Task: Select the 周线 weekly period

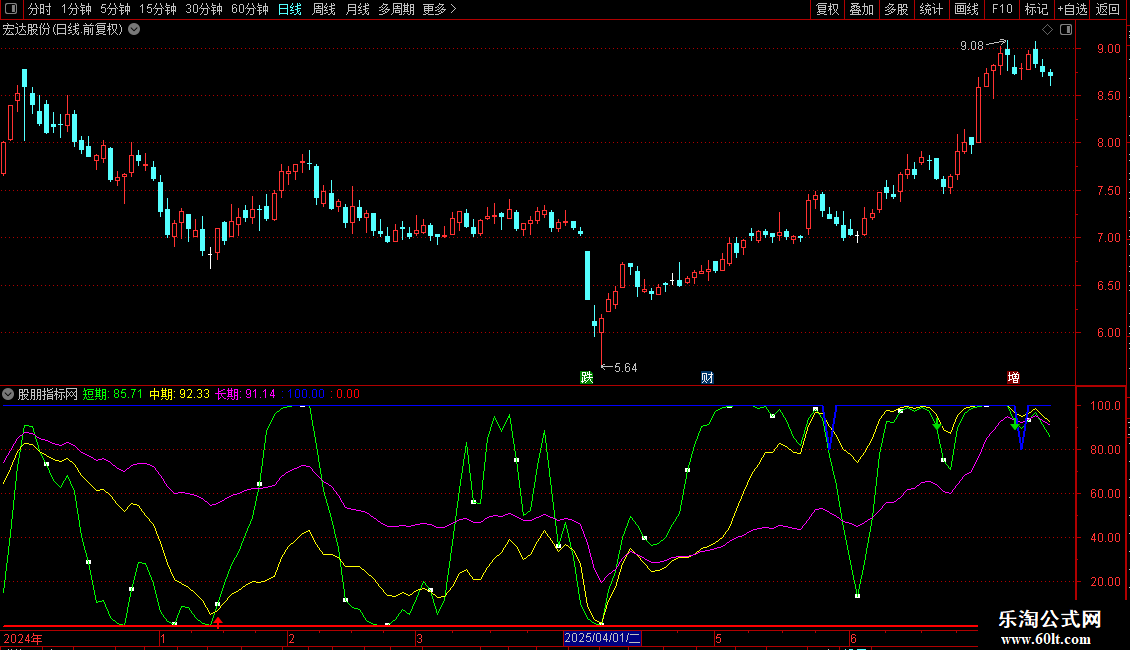Action: [324, 10]
